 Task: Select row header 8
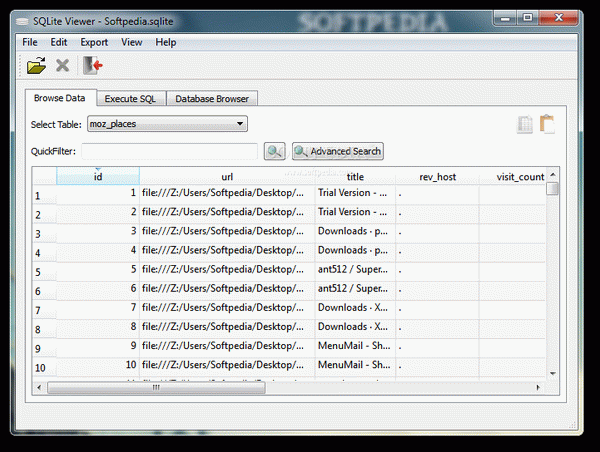click(x=44, y=329)
